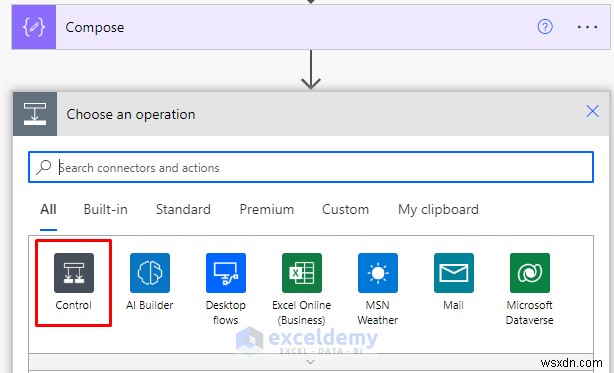Screen dimensions: 614x373
Task: Click the Compose action curly-brace icon
Action: point(34,27)
